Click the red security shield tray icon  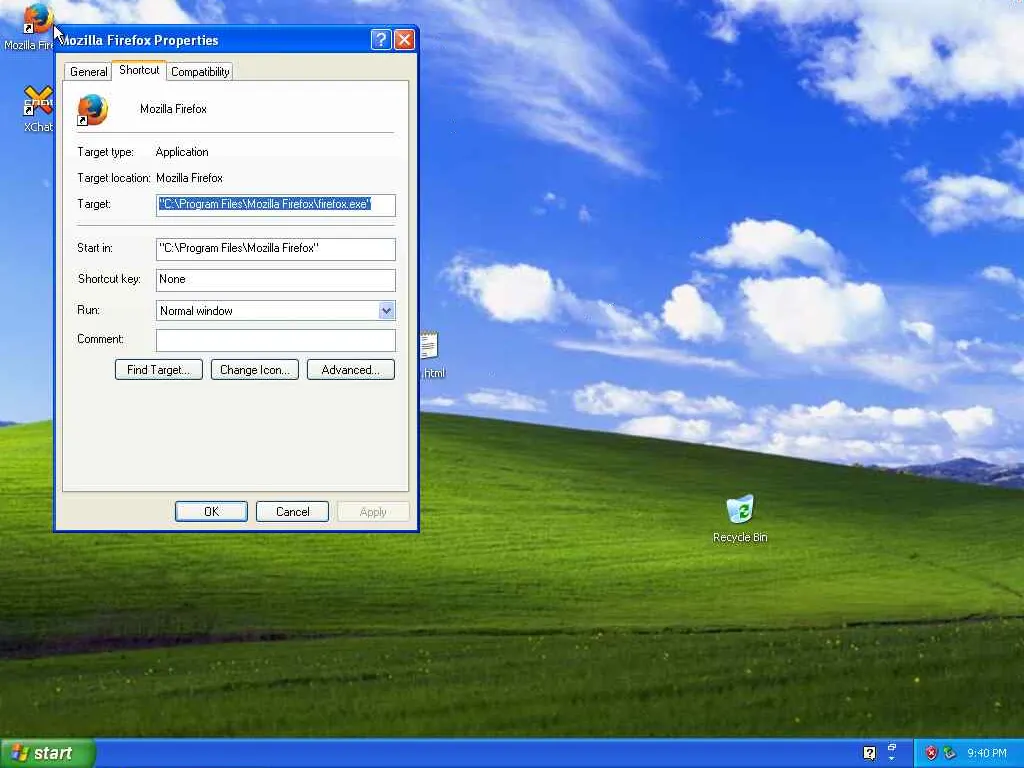point(931,753)
